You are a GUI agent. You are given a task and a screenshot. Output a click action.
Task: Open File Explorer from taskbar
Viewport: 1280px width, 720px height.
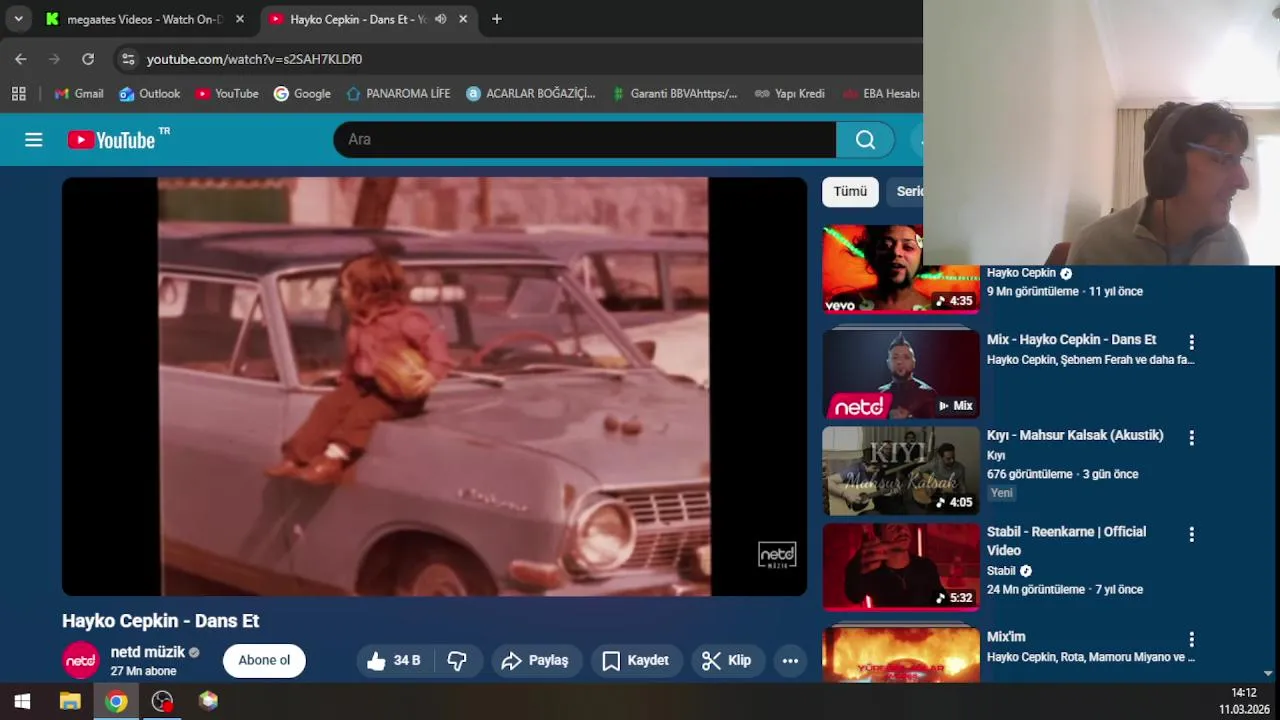click(70, 701)
